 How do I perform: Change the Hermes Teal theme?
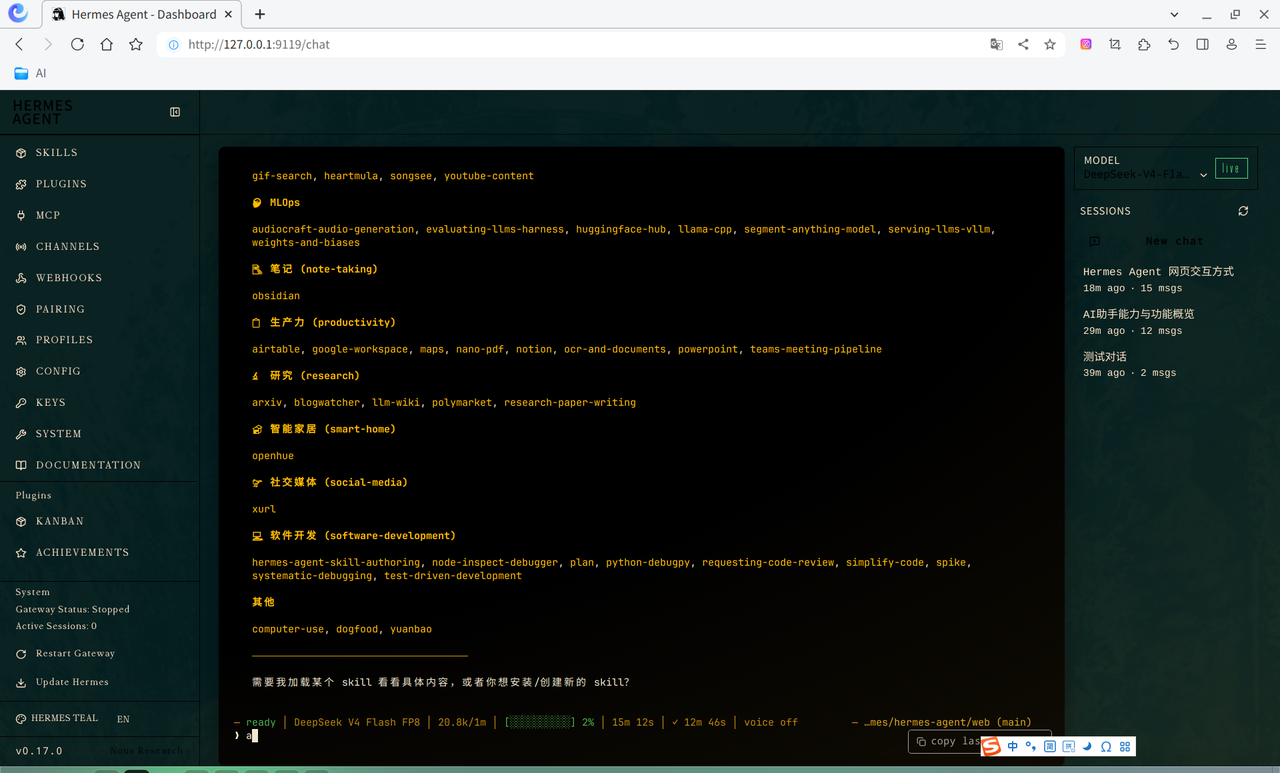(57, 719)
